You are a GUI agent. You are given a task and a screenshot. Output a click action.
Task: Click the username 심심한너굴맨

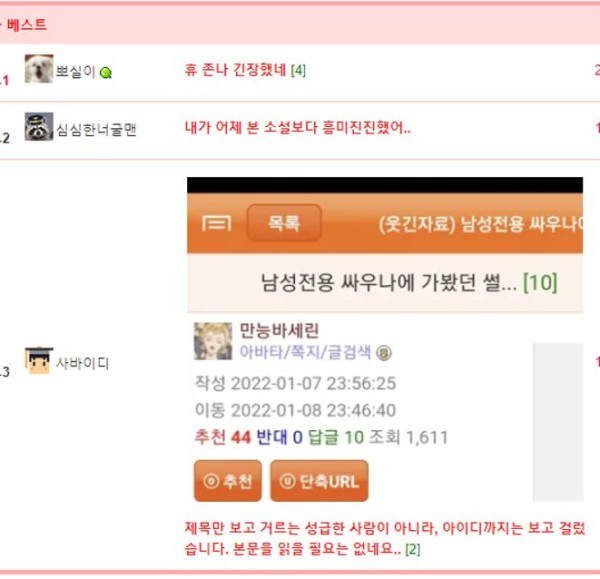click(x=96, y=130)
